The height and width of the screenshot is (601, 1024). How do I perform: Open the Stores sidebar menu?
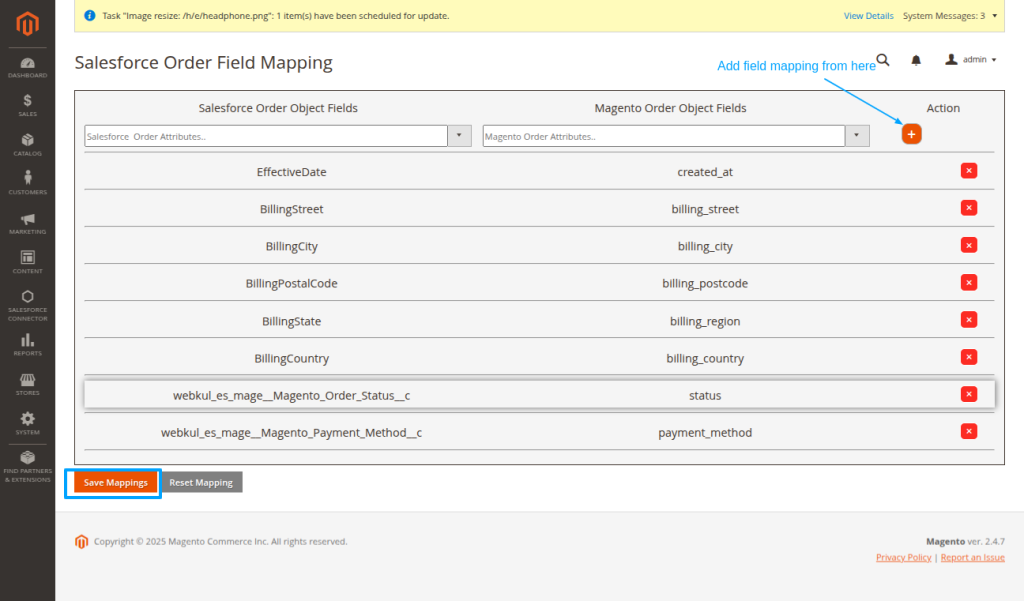coord(27,384)
